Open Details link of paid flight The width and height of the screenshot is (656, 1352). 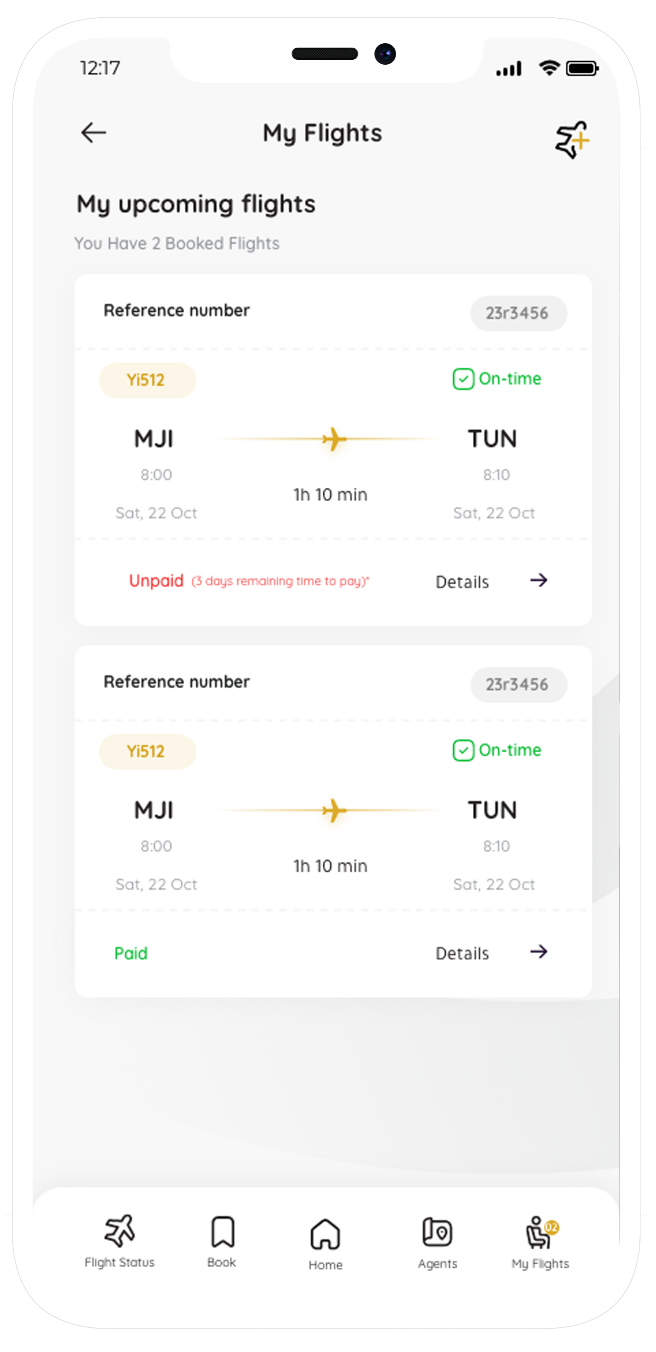tap(462, 953)
